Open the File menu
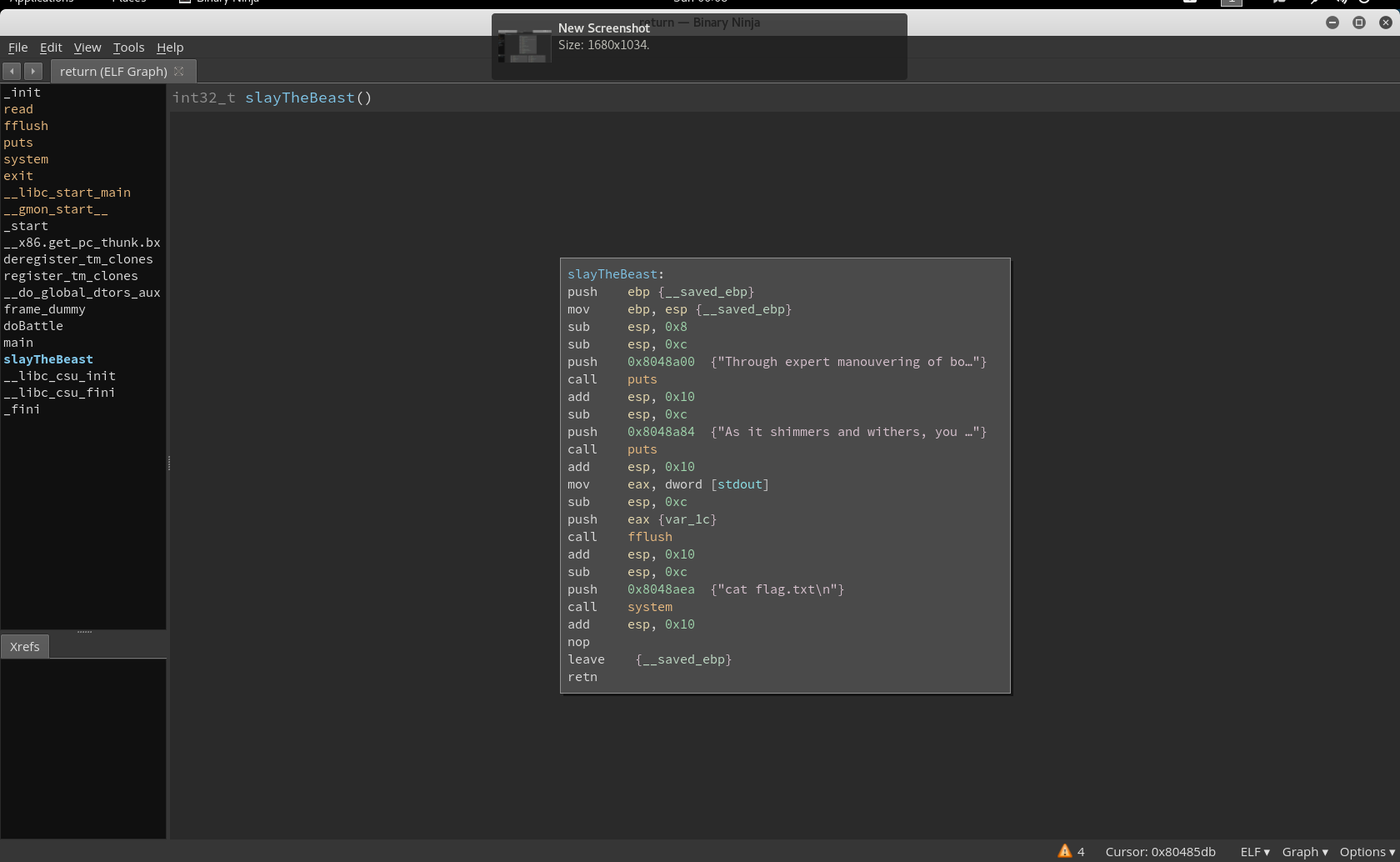The height and width of the screenshot is (862, 1400). [17, 48]
